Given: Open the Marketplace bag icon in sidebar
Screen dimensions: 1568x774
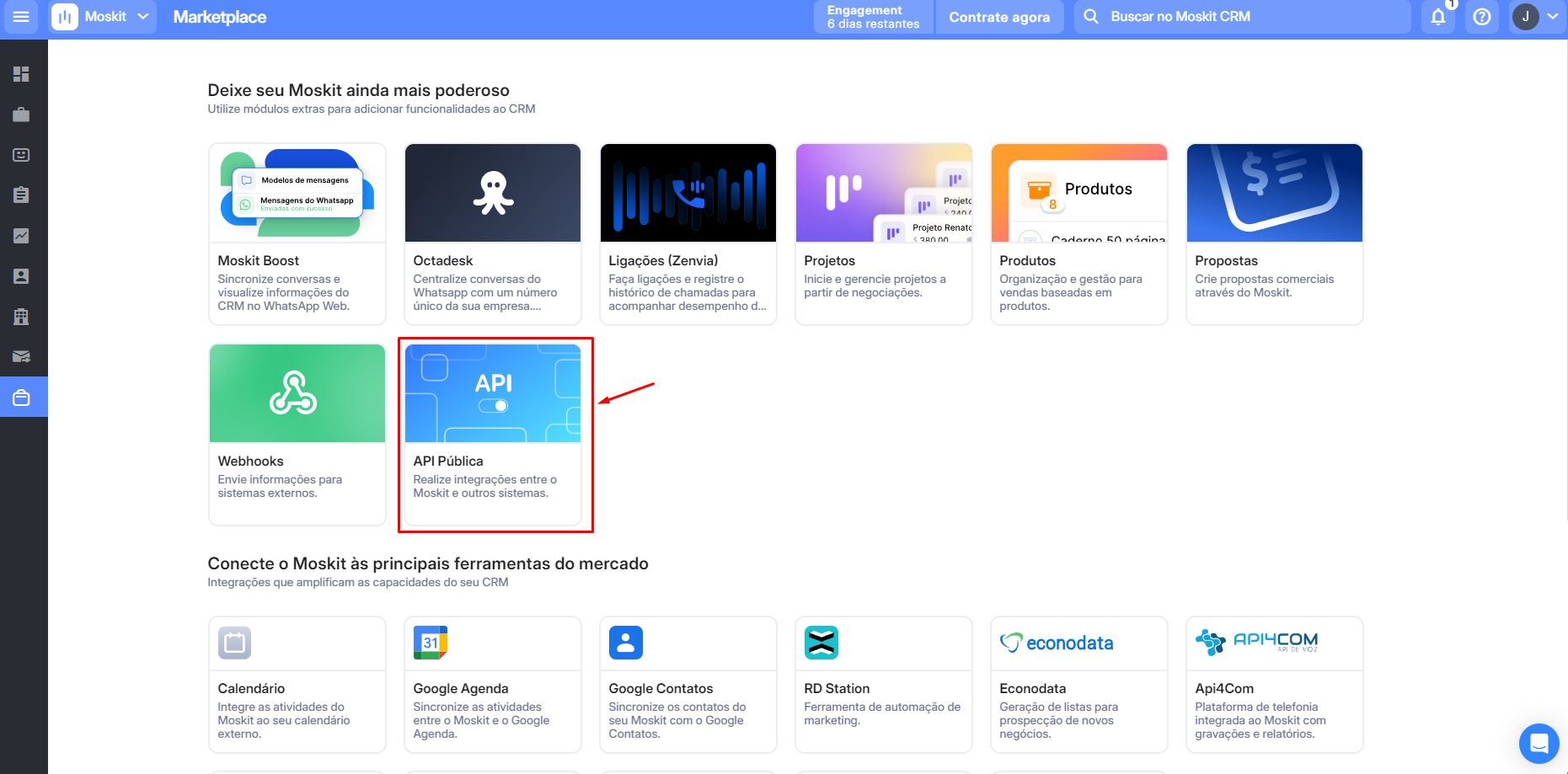Looking at the screenshot, I should pos(21,398).
